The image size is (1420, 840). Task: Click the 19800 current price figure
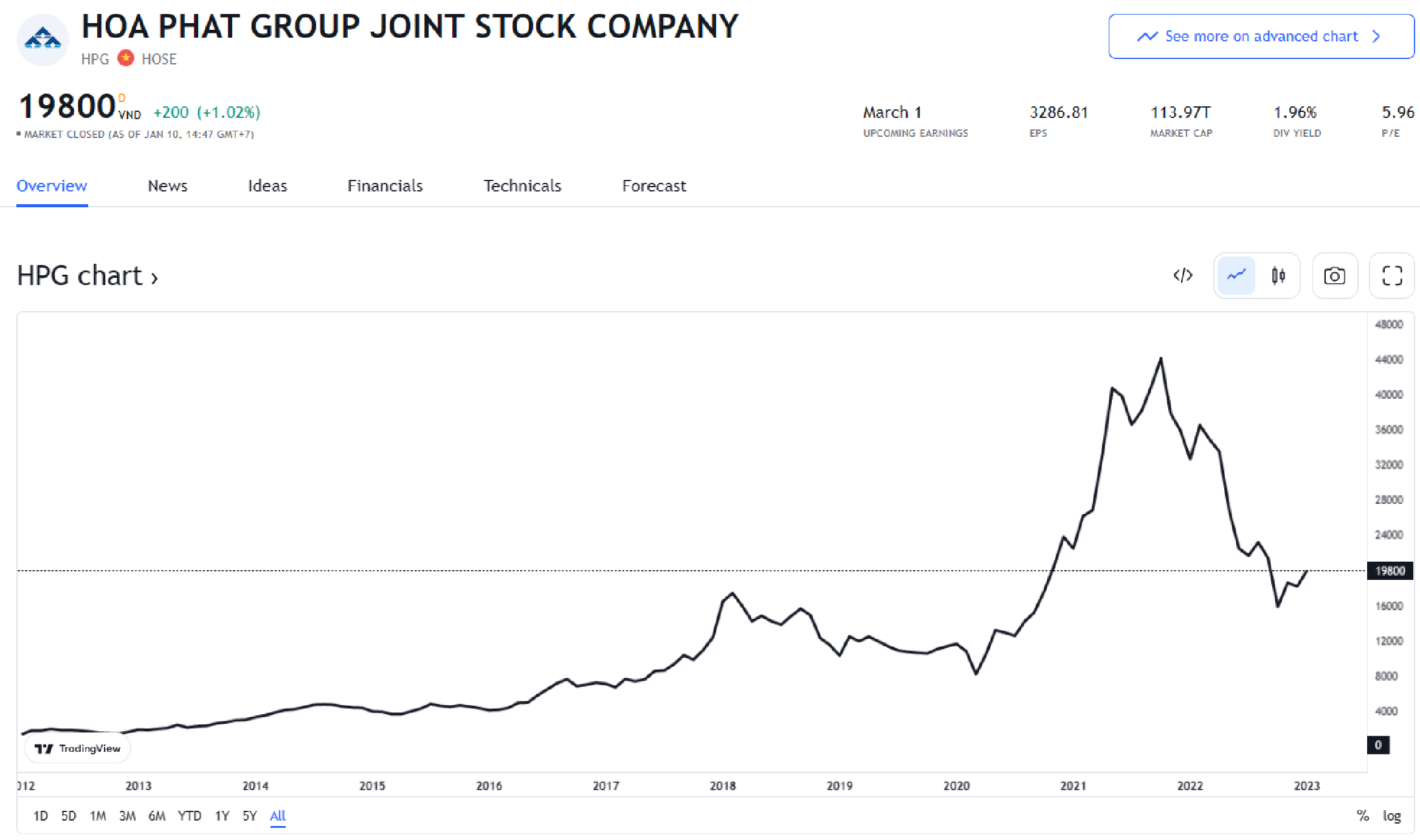(67, 107)
